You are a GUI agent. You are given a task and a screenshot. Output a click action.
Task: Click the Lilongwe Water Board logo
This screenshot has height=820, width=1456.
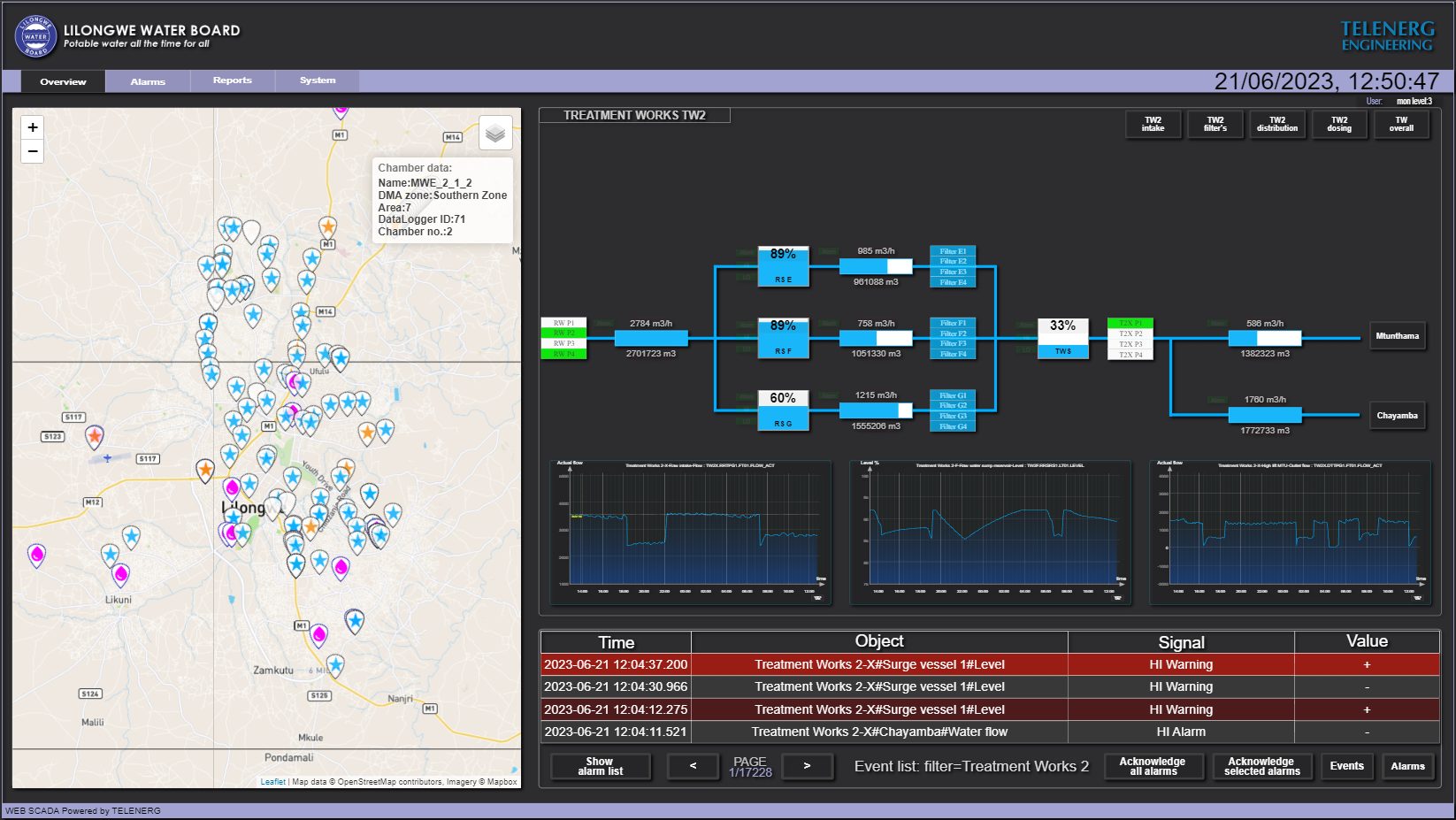pos(35,36)
